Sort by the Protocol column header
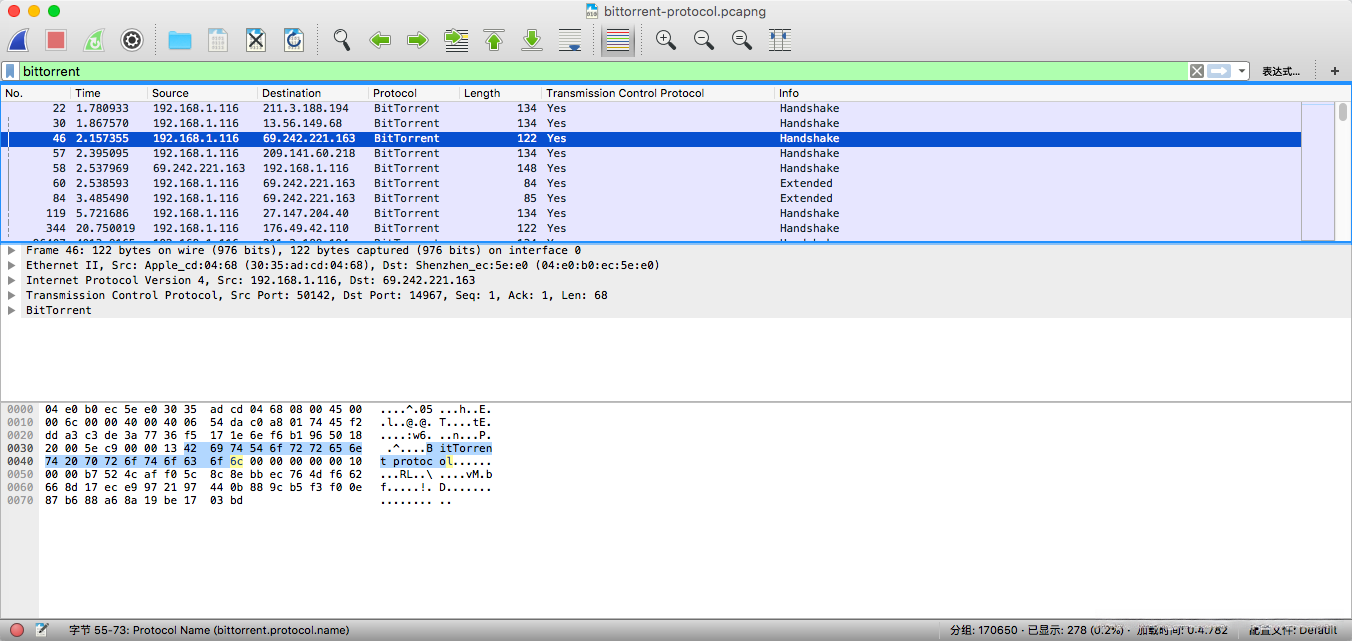 (x=395, y=93)
